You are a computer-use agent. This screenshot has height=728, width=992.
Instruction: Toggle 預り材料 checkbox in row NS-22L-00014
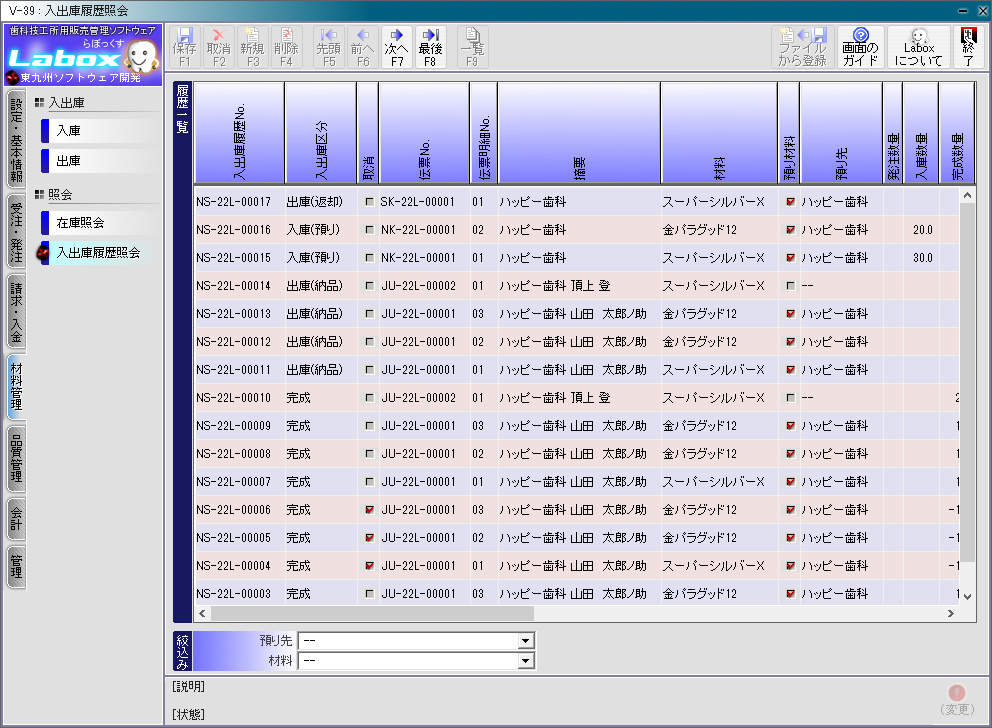(791, 286)
